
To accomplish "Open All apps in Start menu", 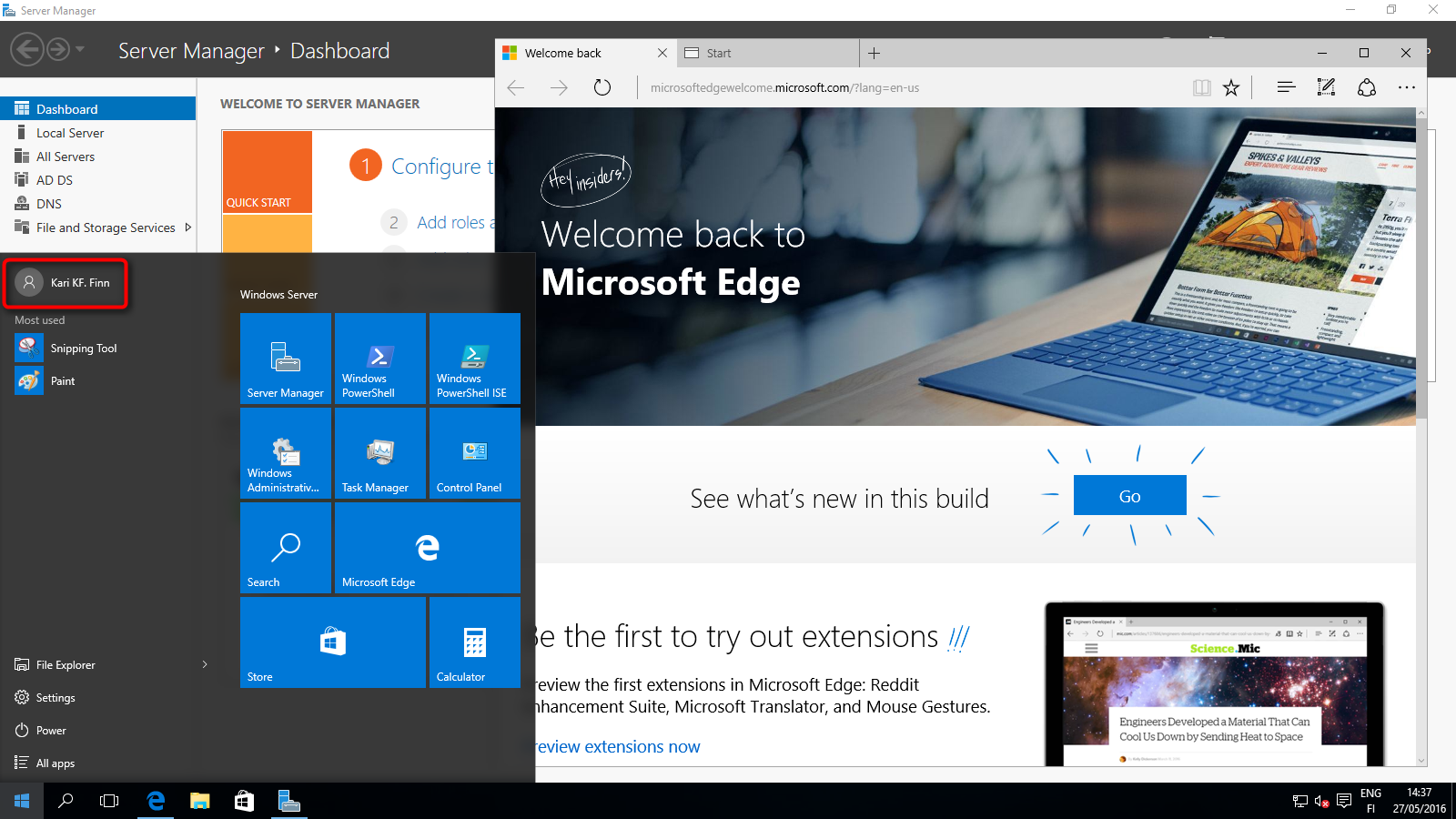I will click(109, 763).
